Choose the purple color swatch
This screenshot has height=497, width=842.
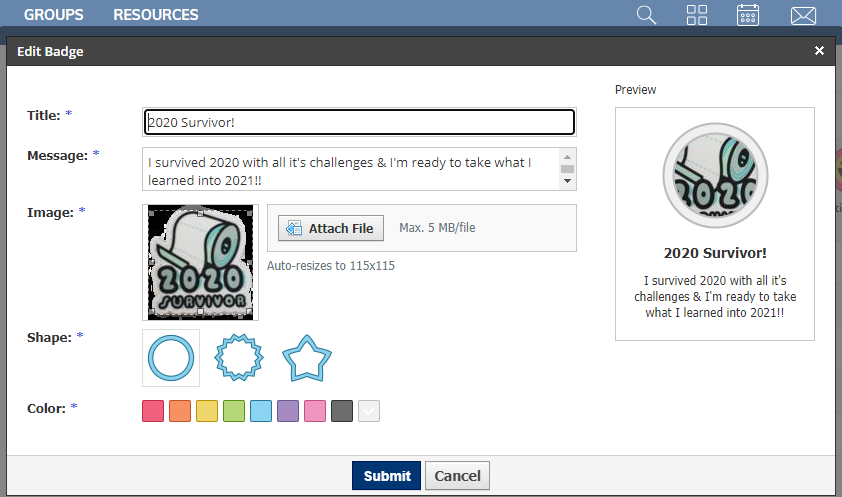click(288, 411)
